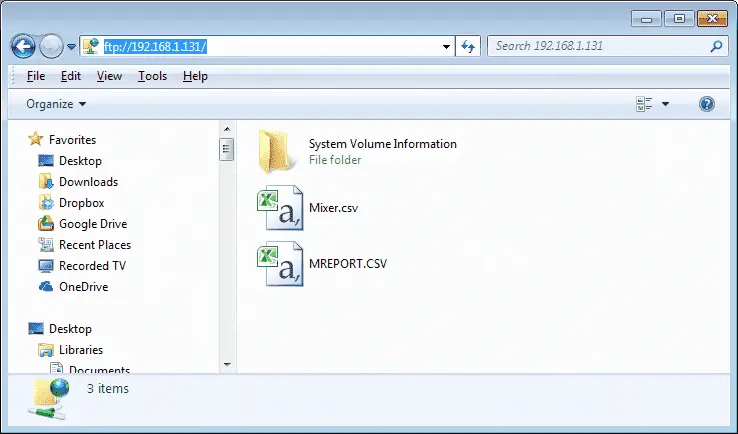The width and height of the screenshot is (738, 434).
Task: Maximize the Explorer window
Action: tap(679, 19)
